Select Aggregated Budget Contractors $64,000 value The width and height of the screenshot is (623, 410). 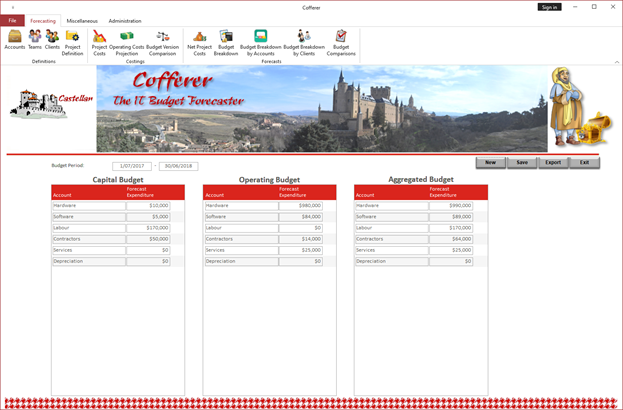451,239
